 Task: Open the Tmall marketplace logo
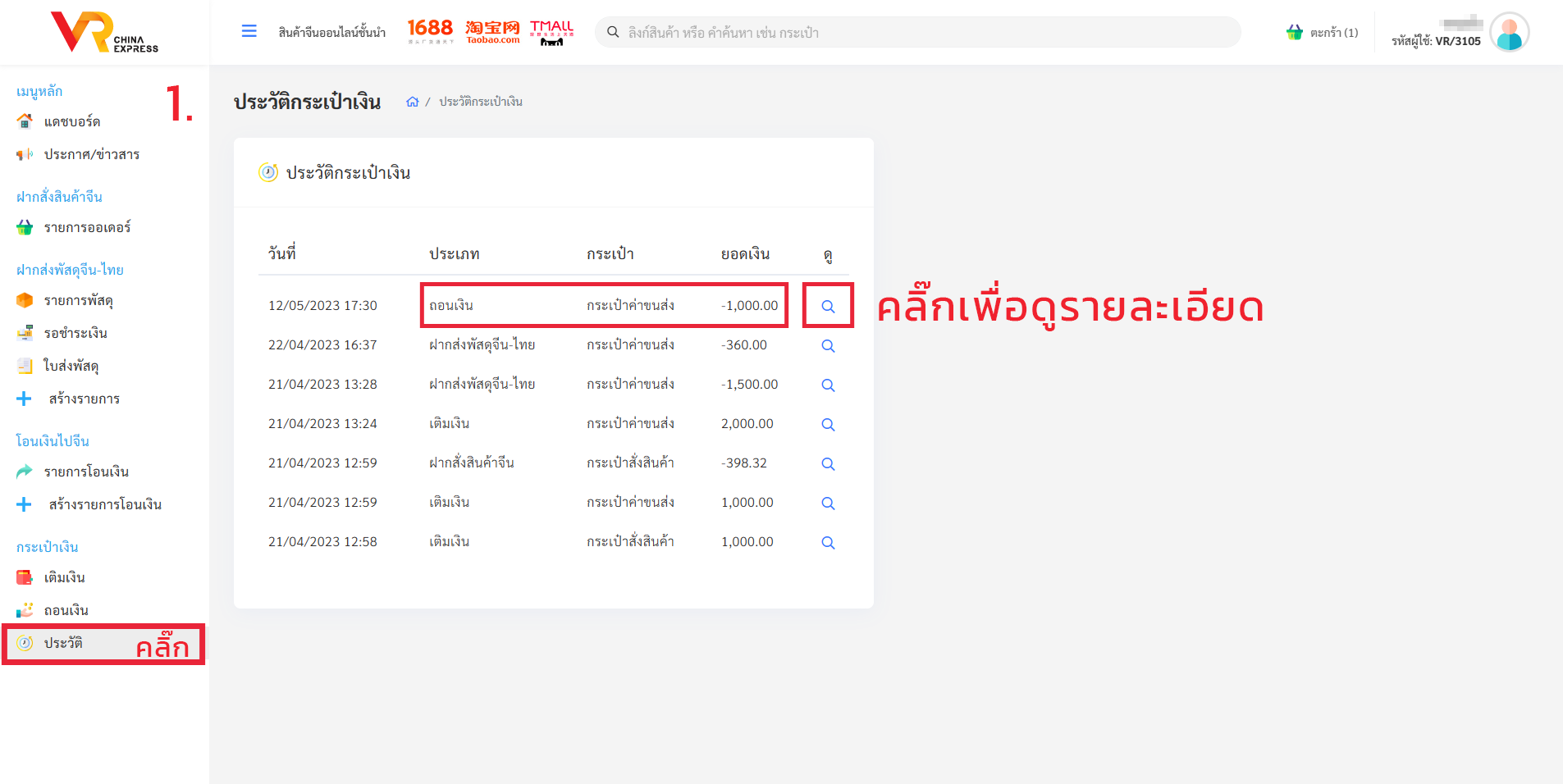(551, 31)
